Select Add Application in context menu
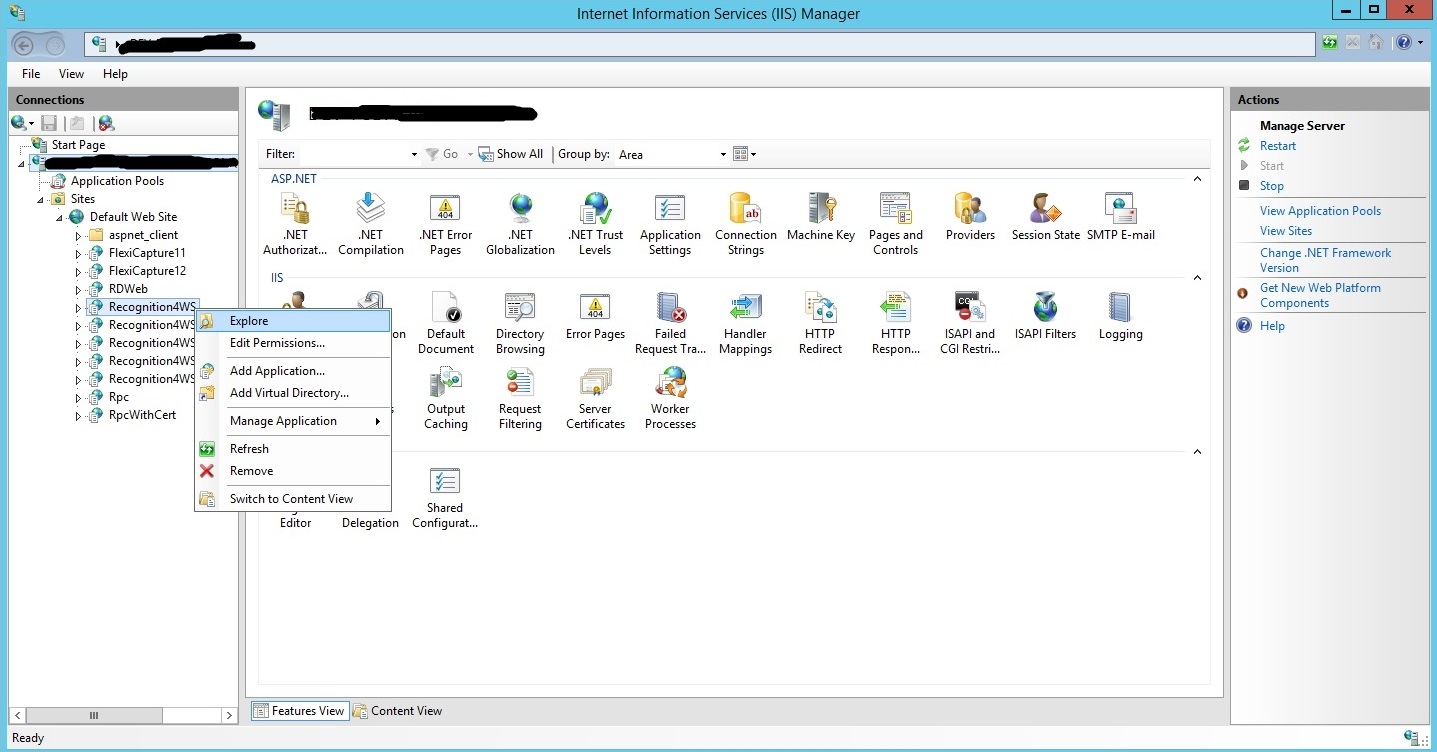The image size is (1437, 752). tap(292, 371)
